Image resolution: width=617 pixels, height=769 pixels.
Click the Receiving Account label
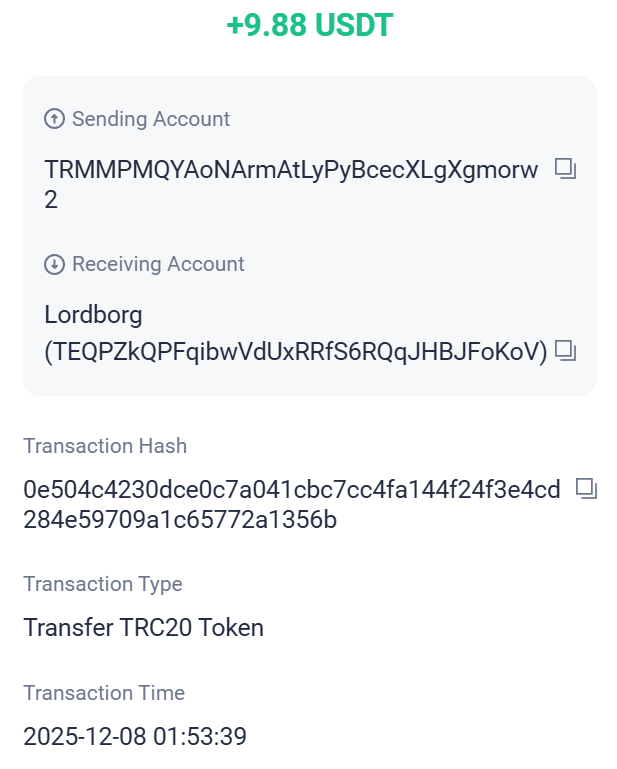158,264
